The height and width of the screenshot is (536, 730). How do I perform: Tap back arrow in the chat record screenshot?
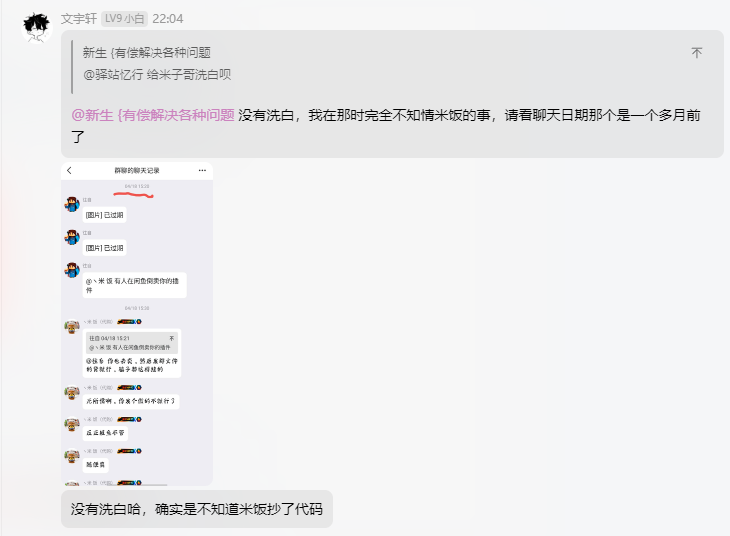pyautogui.click(x=69, y=171)
